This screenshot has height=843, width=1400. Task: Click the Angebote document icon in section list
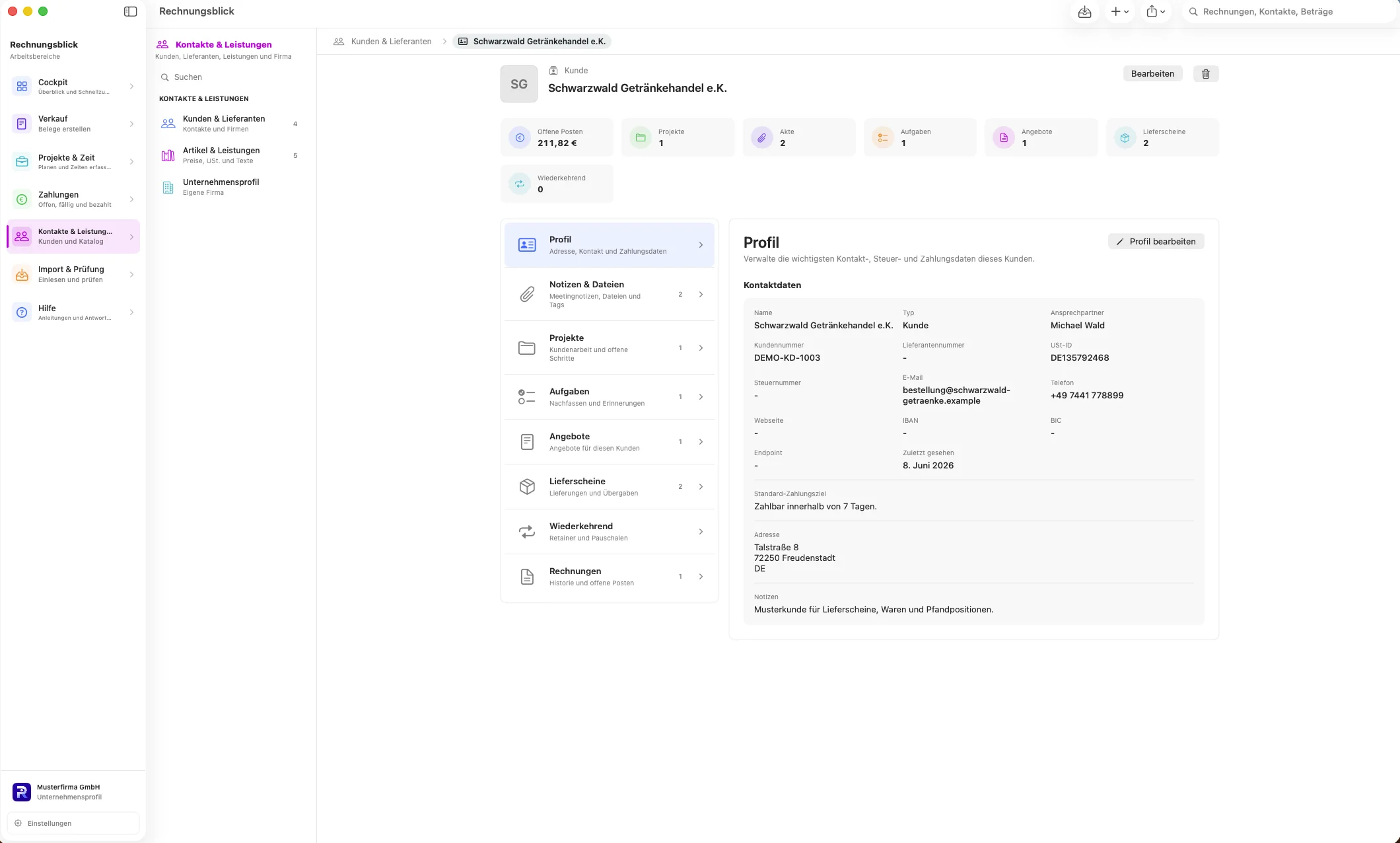click(x=527, y=442)
